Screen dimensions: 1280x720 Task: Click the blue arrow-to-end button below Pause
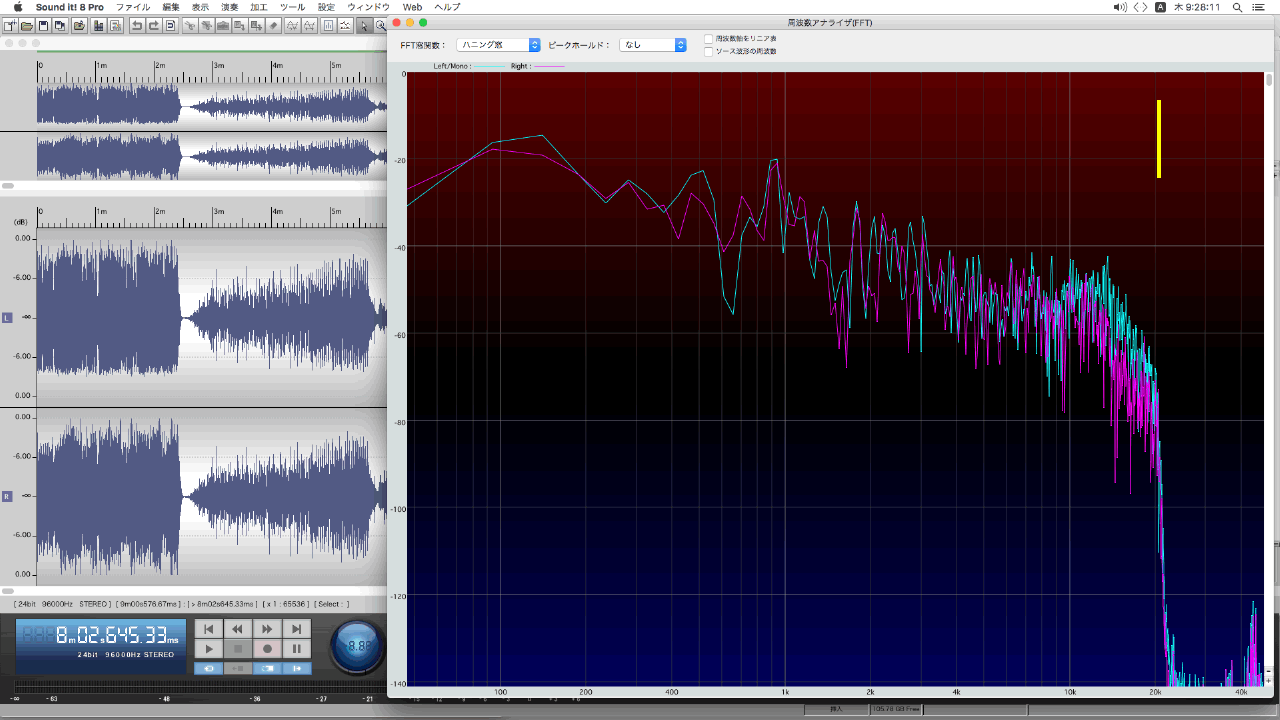297,668
